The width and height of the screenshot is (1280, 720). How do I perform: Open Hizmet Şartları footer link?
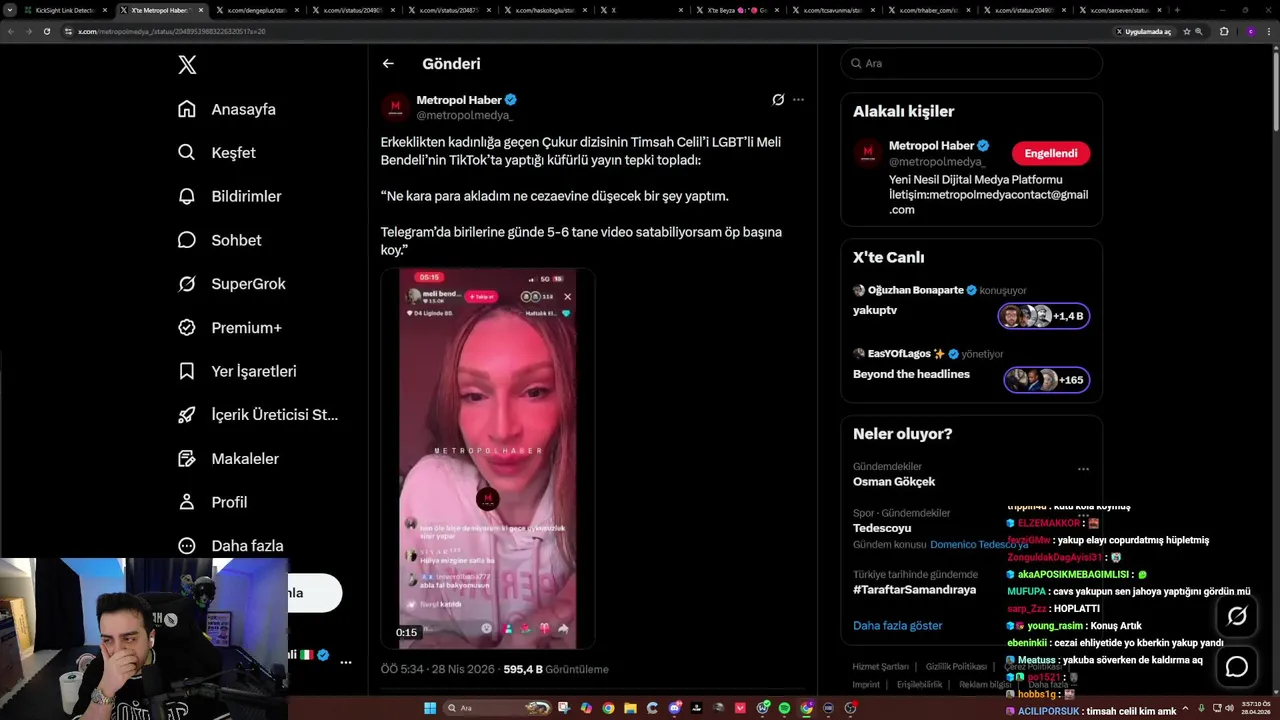(880, 667)
